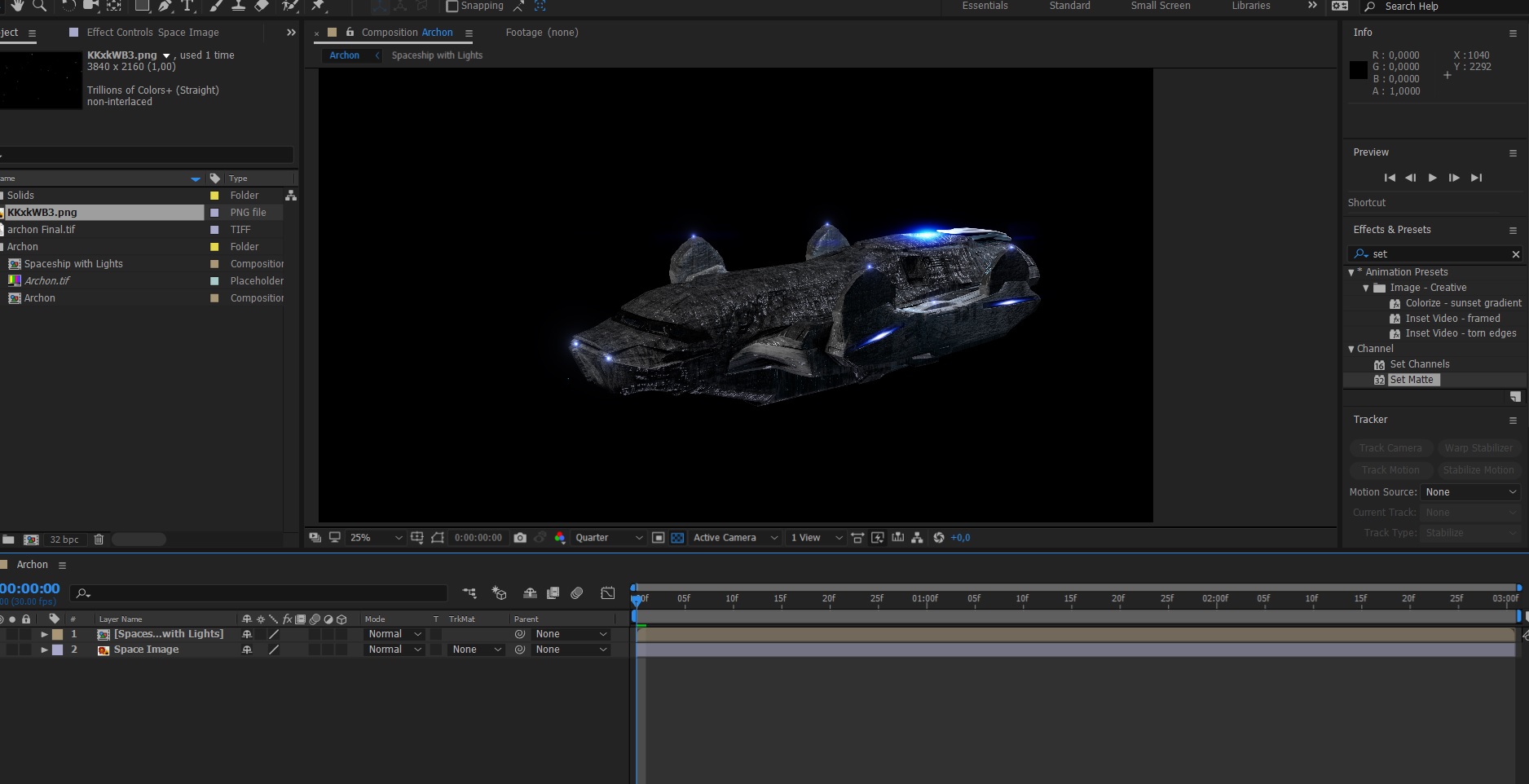Open the 25% magnification dropdown

click(x=376, y=538)
